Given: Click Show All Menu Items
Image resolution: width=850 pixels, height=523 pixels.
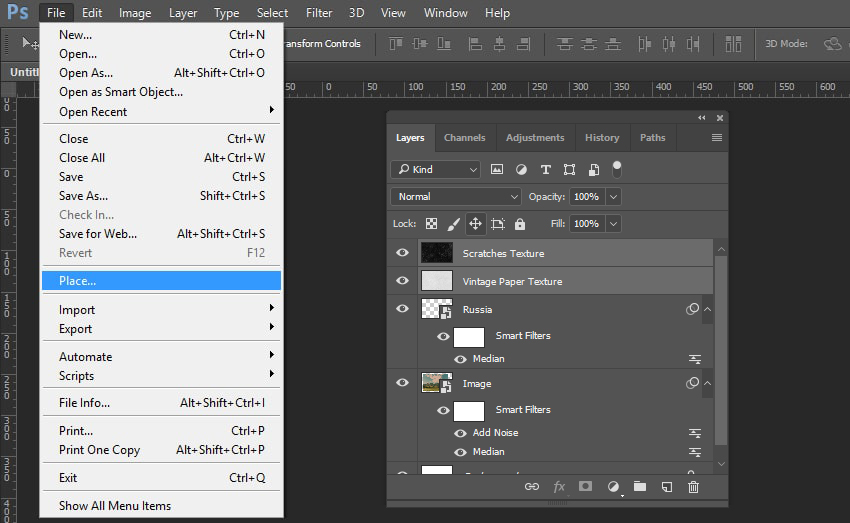Looking at the screenshot, I should click(x=115, y=506).
